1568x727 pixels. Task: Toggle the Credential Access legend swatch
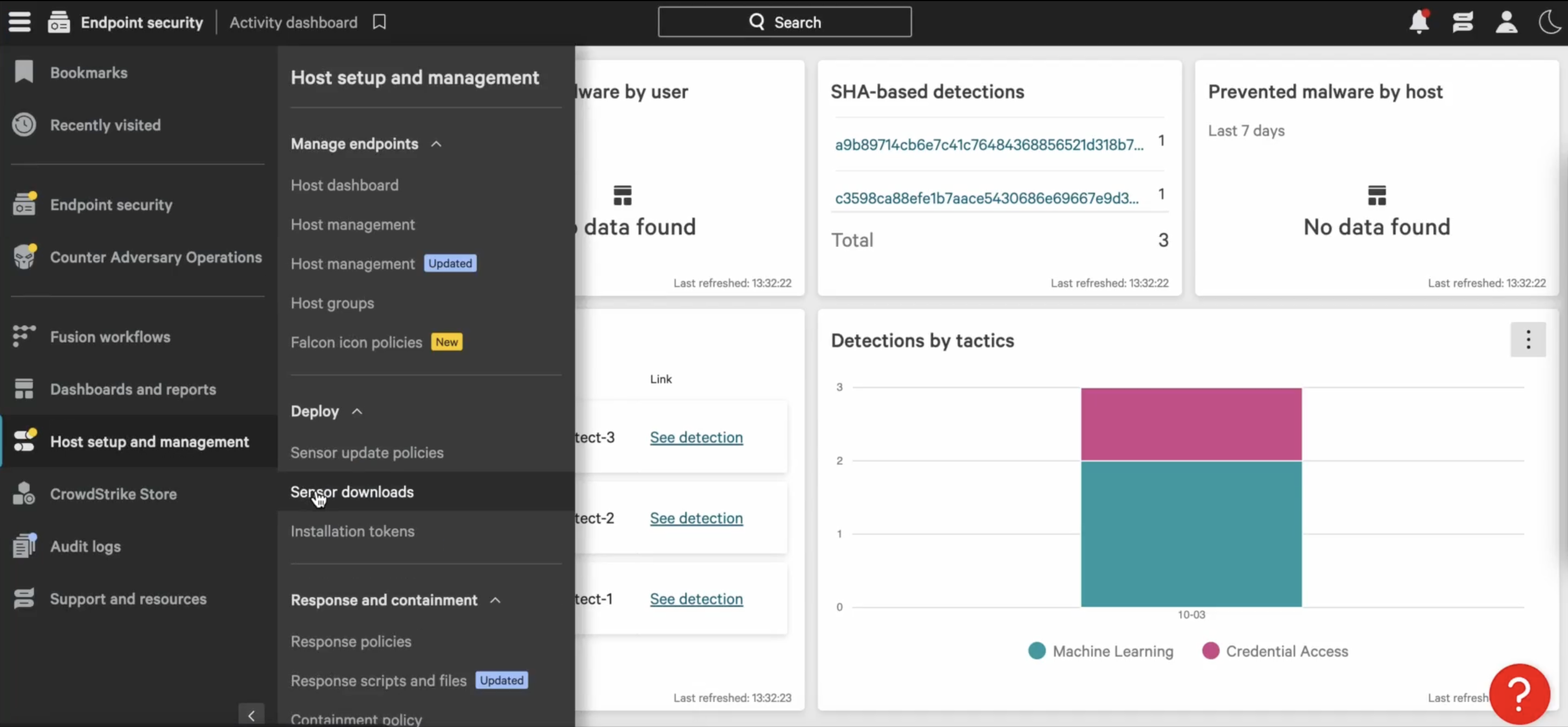pos(1210,651)
